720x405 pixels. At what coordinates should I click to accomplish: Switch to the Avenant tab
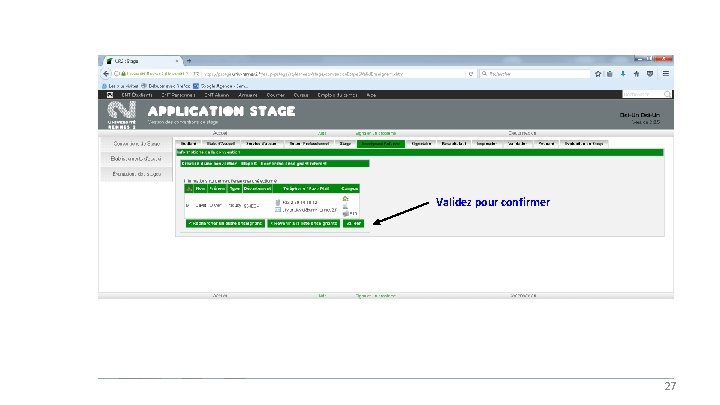point(546,144)
